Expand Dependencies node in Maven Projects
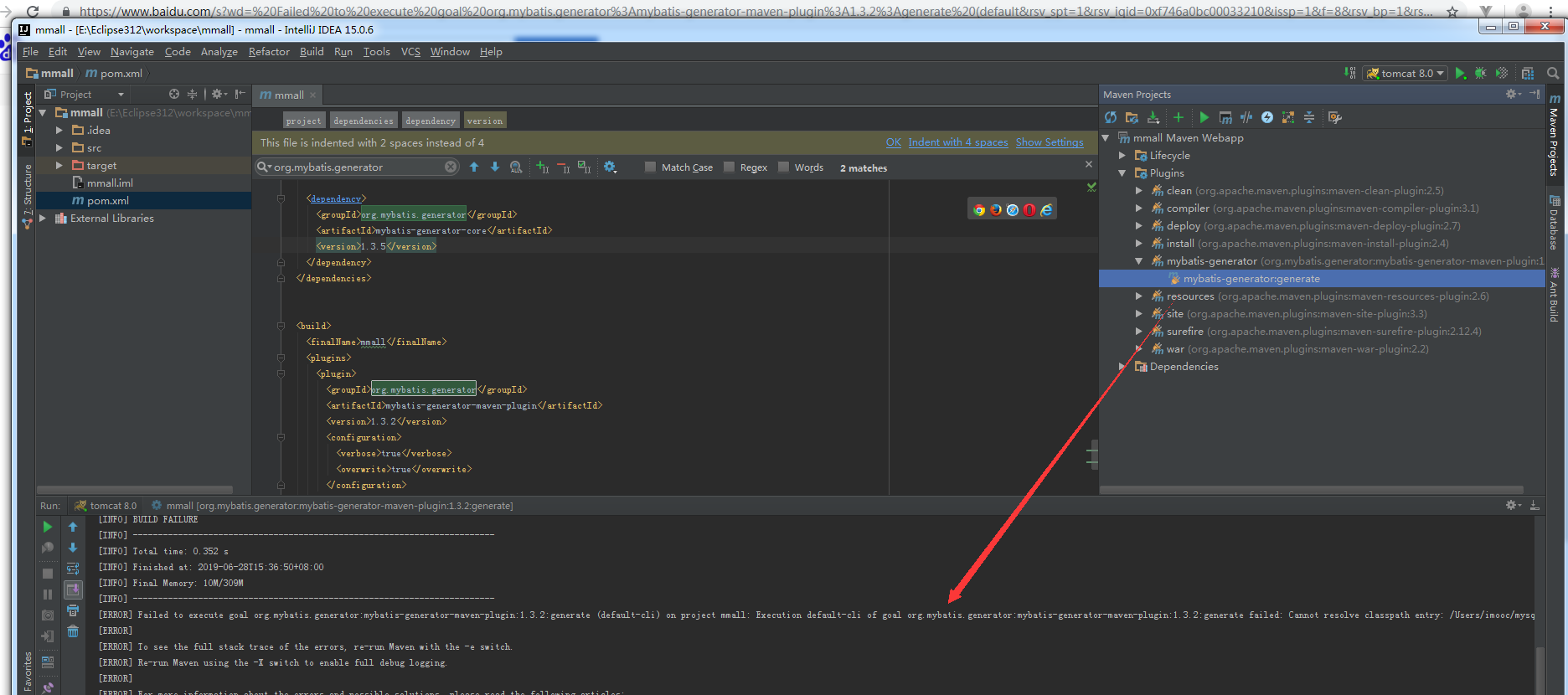 coord(1122,367)
